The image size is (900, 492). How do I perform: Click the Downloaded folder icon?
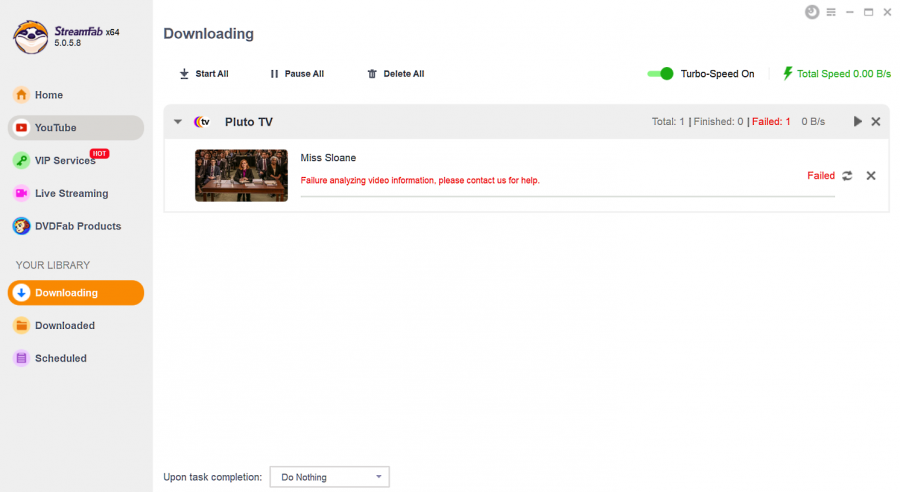pyautogui.click(x=21, y=326)
